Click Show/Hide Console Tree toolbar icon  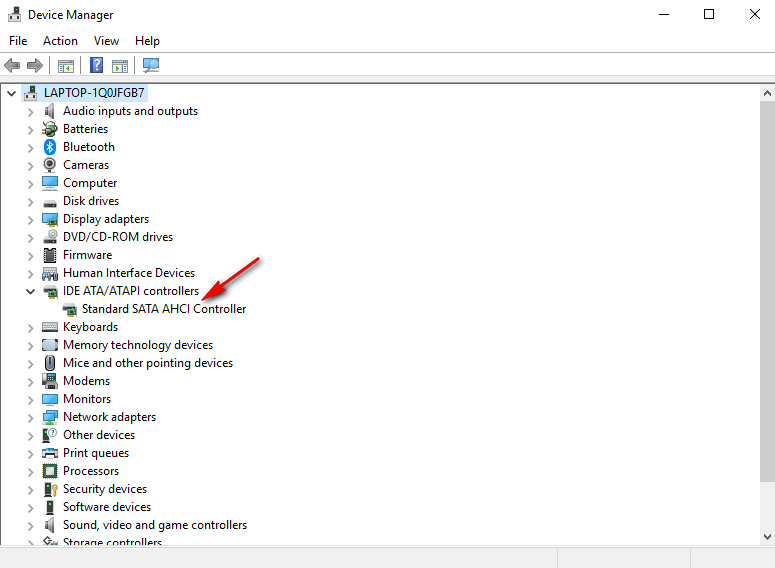tap(66, 65)
